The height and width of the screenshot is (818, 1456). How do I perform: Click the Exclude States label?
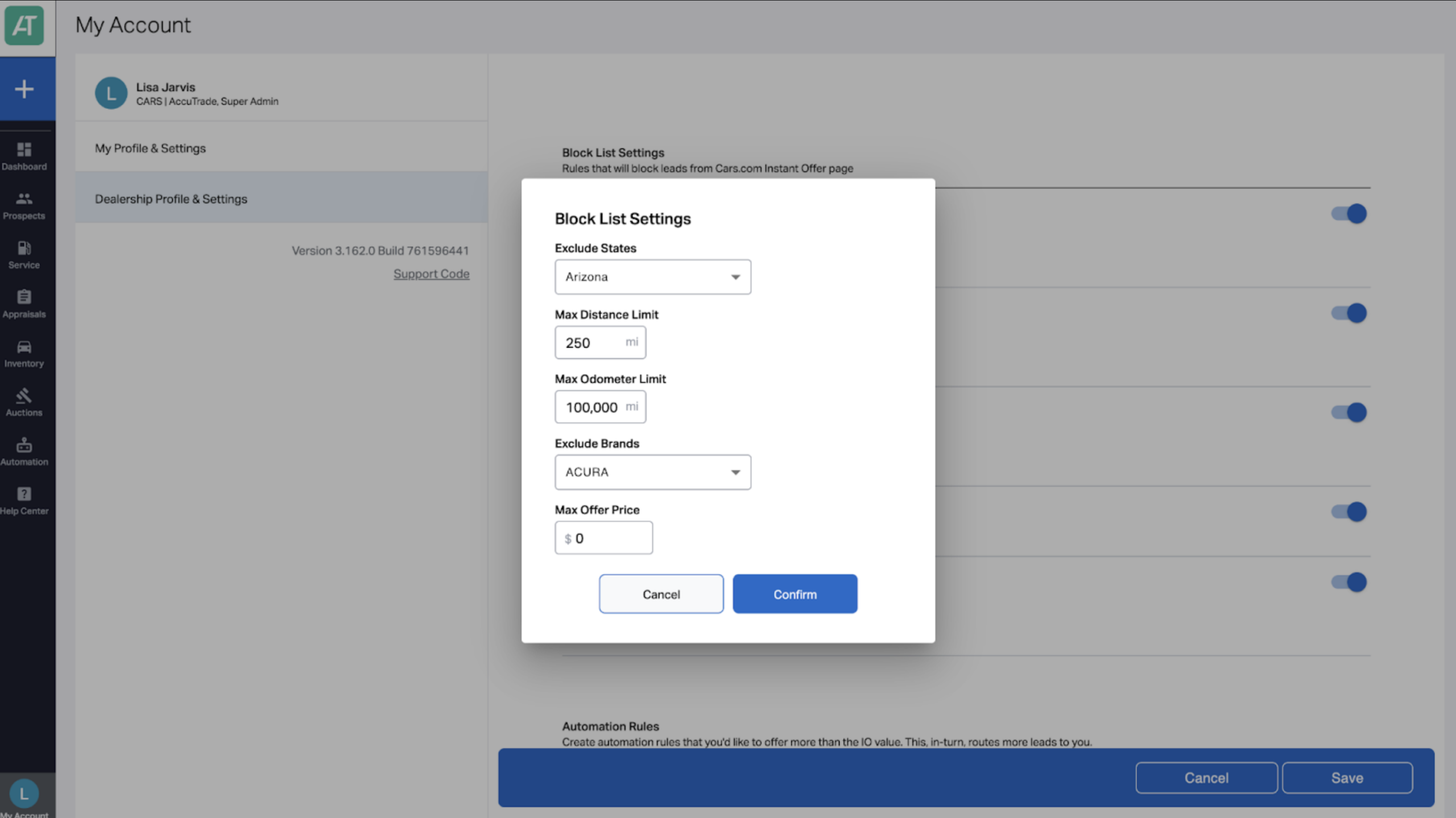click(x=595, y=248)
